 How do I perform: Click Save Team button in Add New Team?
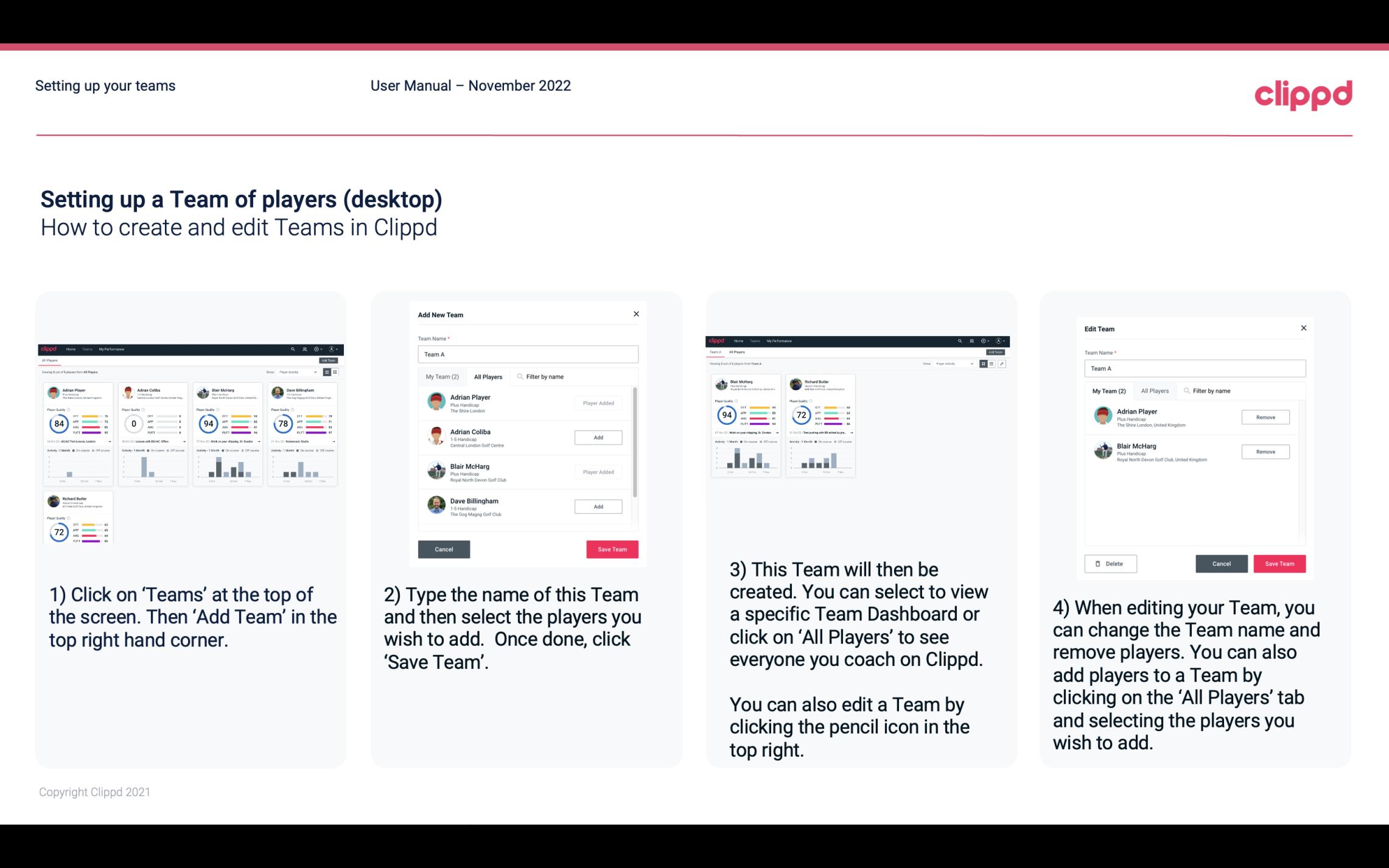(x=611, y=548)
